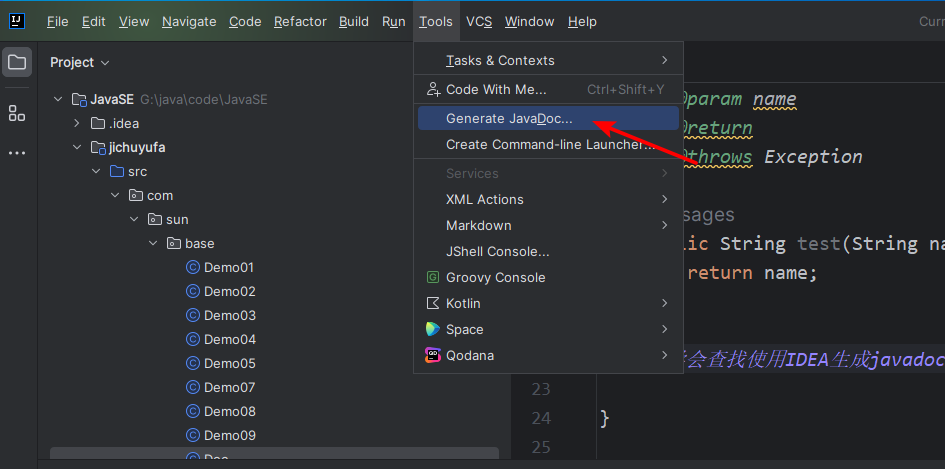
Task: Open Groovy Console from Tools menu
Action: [x=548, y=277]
